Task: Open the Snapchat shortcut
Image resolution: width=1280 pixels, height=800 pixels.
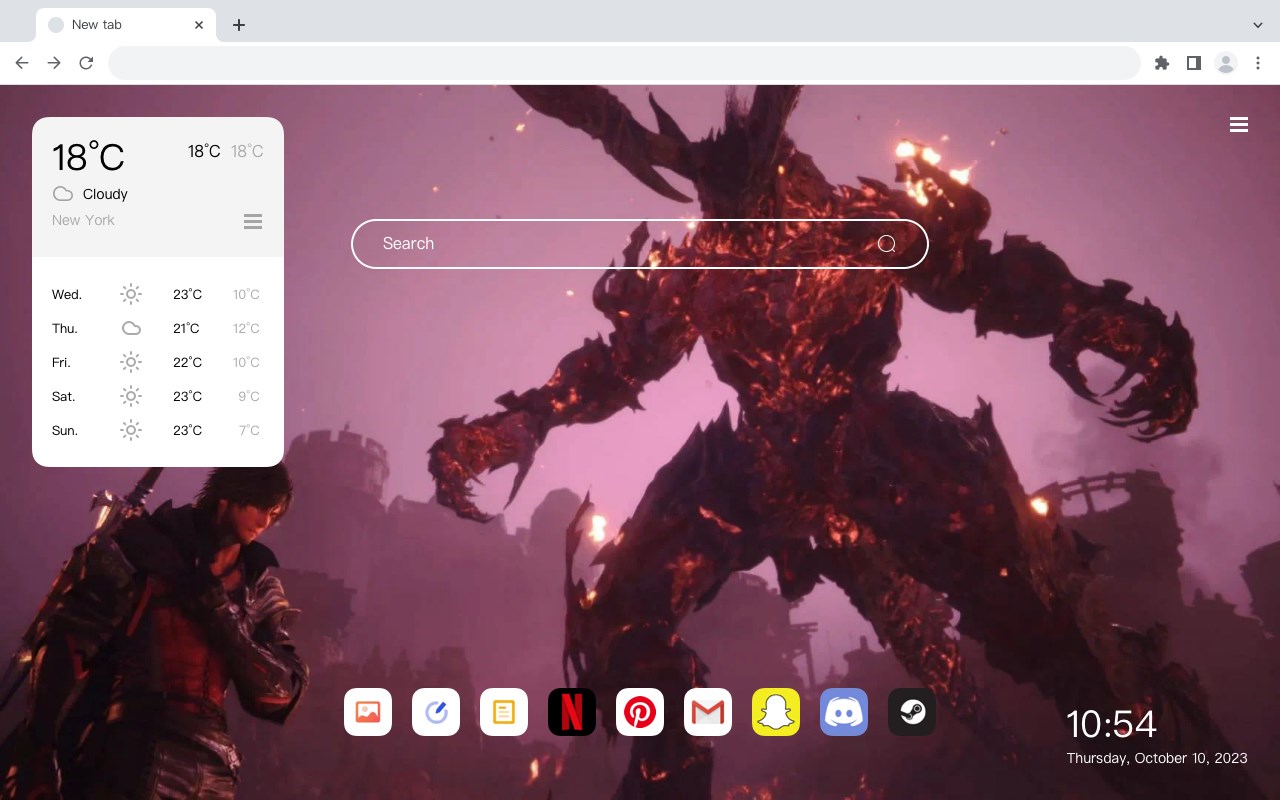Action: (x=776, y=712)
